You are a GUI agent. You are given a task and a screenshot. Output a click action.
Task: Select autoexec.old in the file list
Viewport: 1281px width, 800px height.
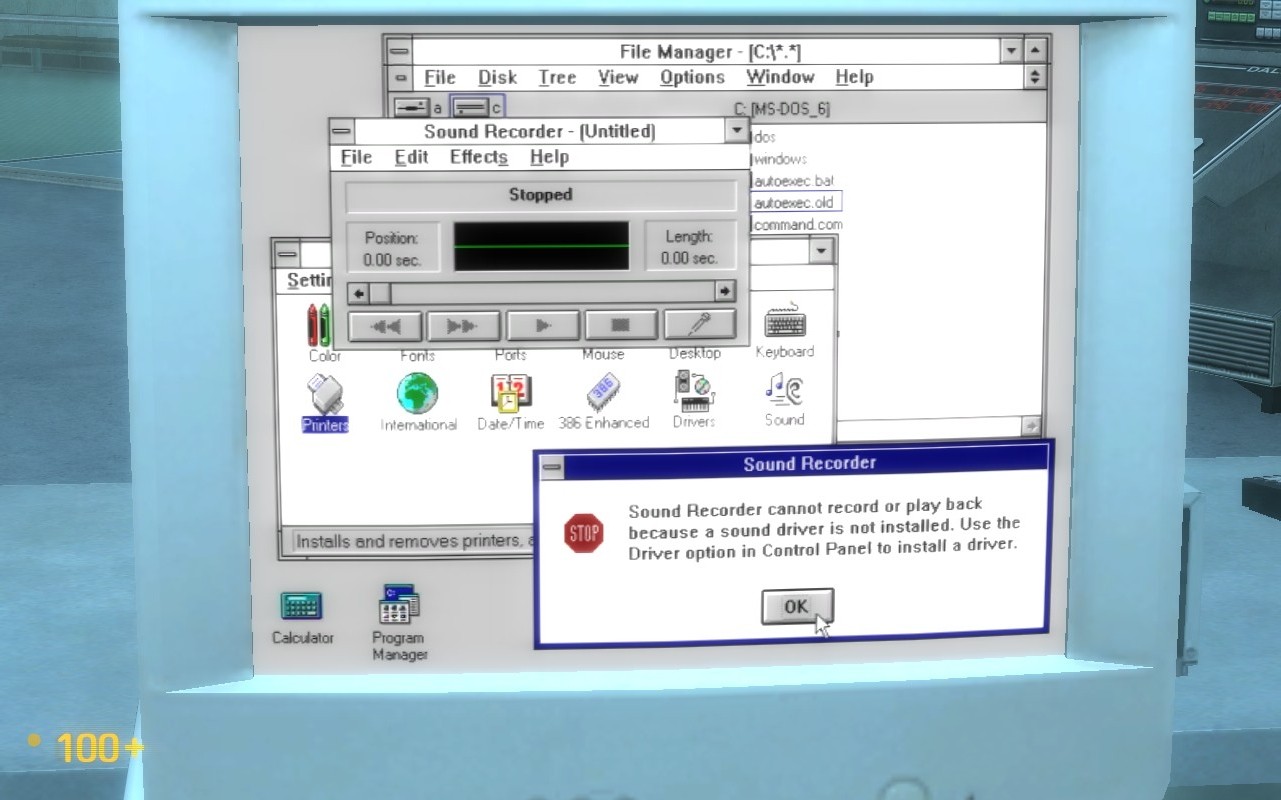795,201
